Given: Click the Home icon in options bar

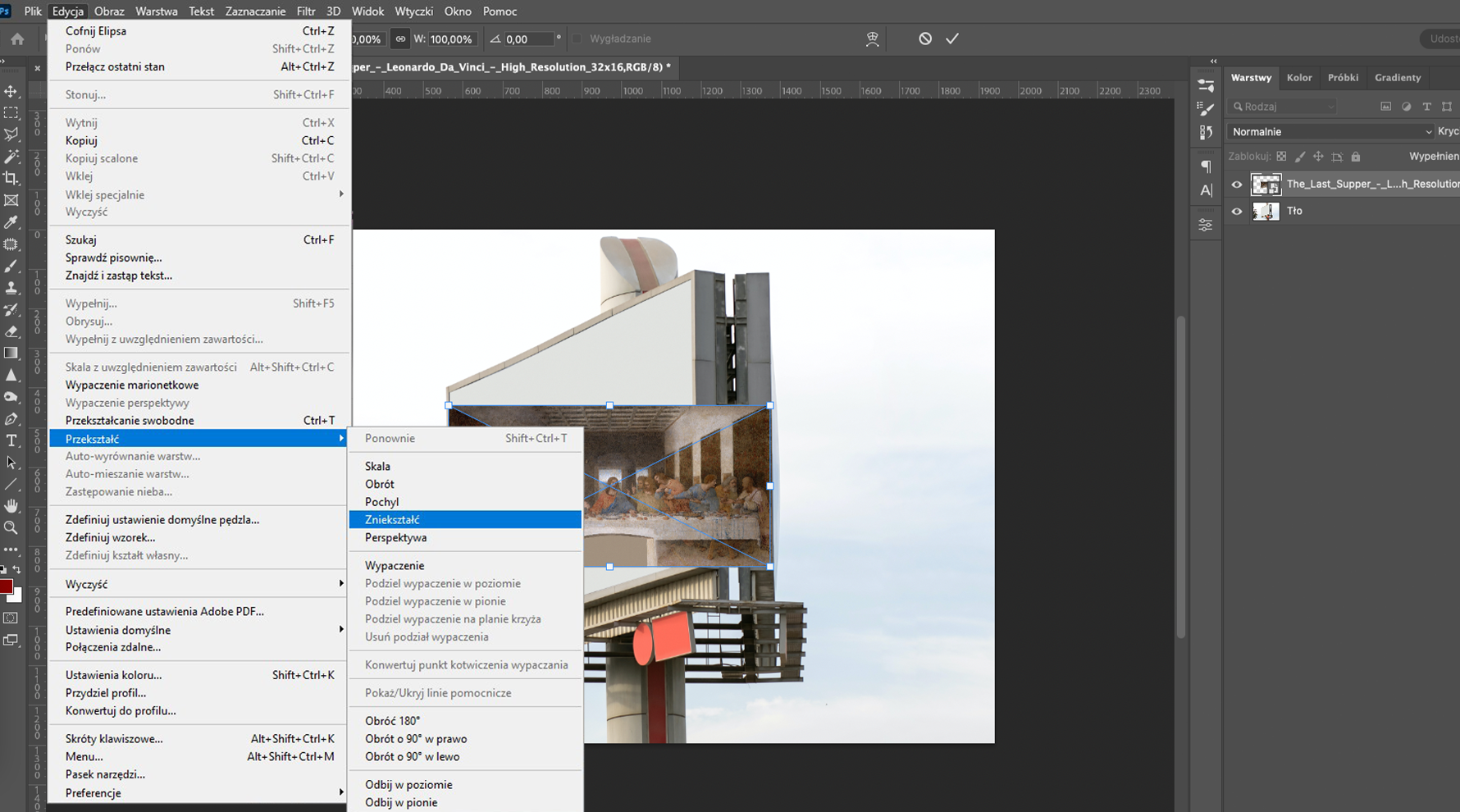Looking at the screenshot, I should [17, 39].
